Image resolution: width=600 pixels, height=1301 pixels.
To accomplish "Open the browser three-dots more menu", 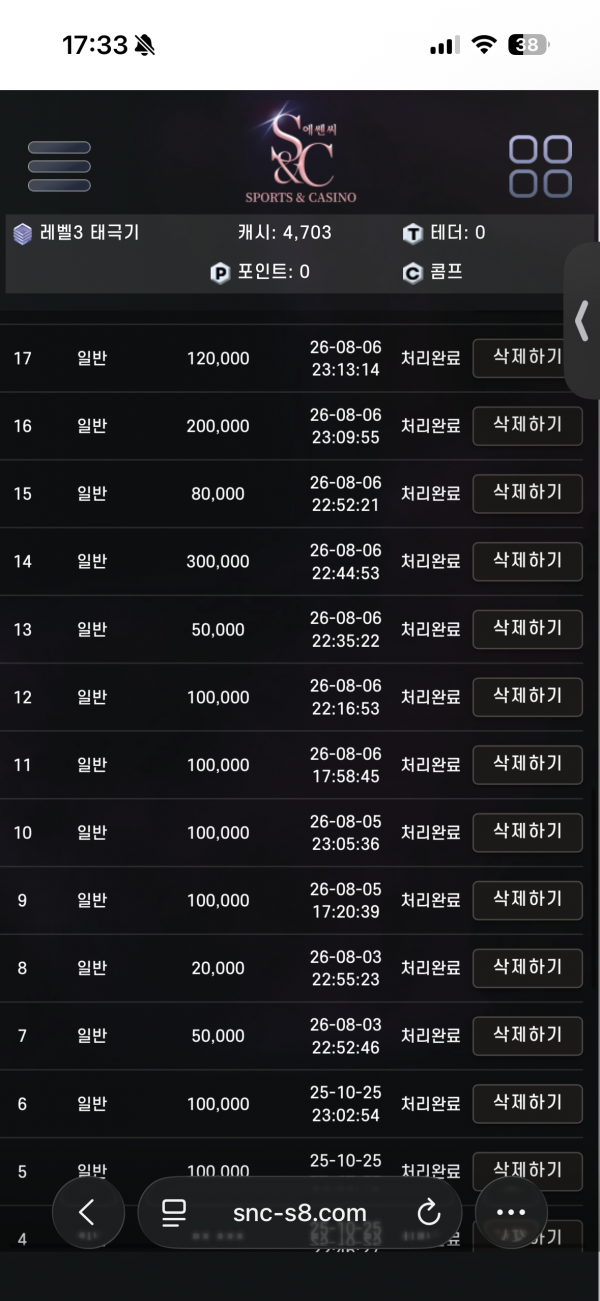I will (x=511, y=1213).
